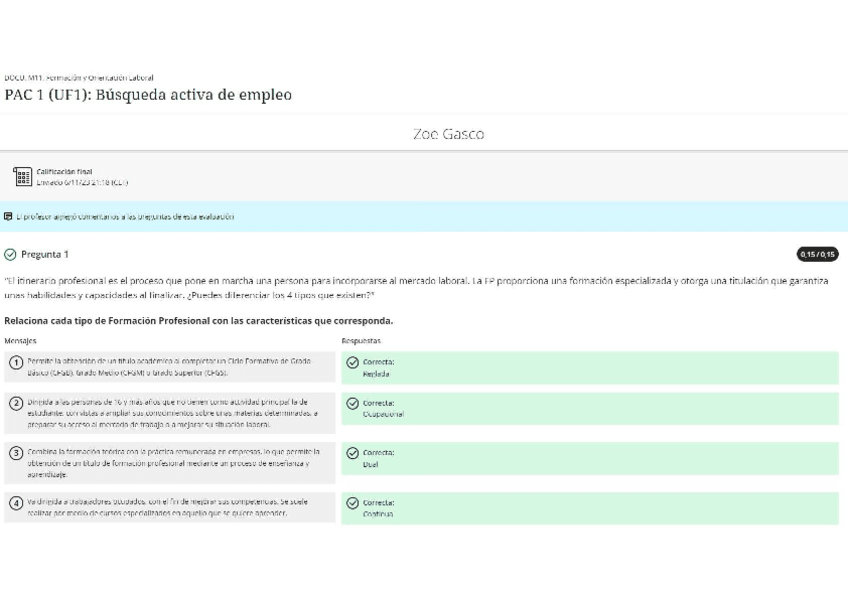
Task: Click the checkmark on the Reglada answer
Action: (x=352, y=363)
